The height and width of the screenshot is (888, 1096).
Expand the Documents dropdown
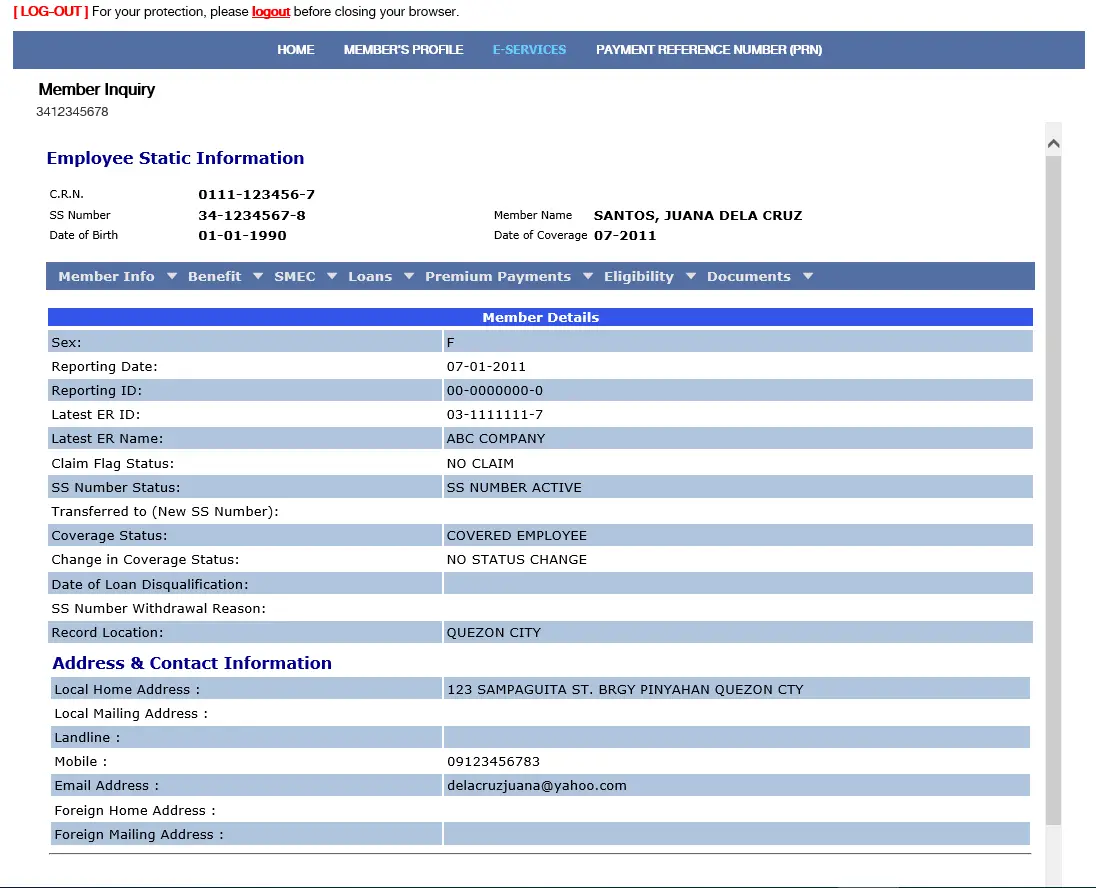750,276
